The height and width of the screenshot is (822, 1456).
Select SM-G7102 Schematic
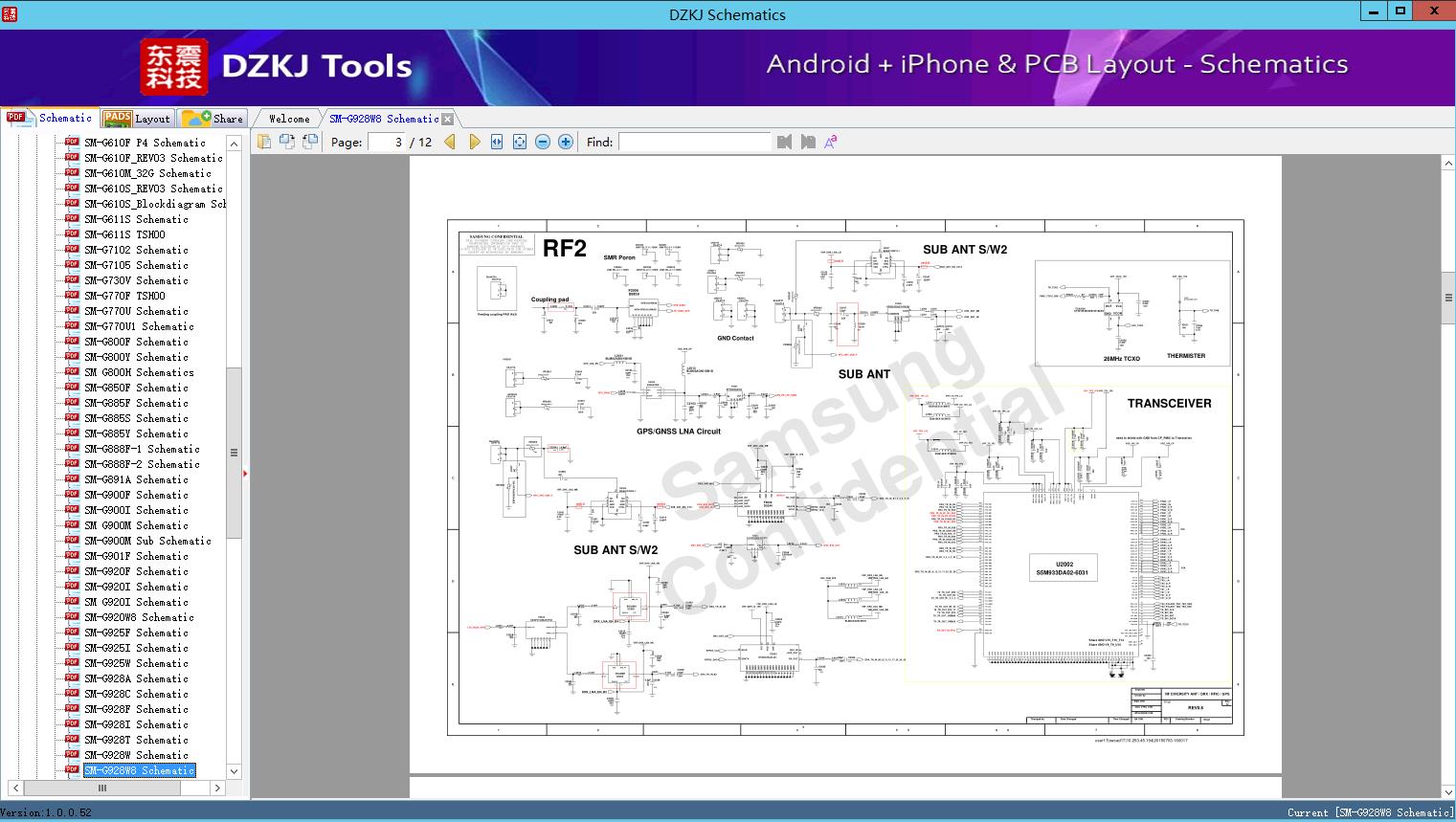click(136, 250)
